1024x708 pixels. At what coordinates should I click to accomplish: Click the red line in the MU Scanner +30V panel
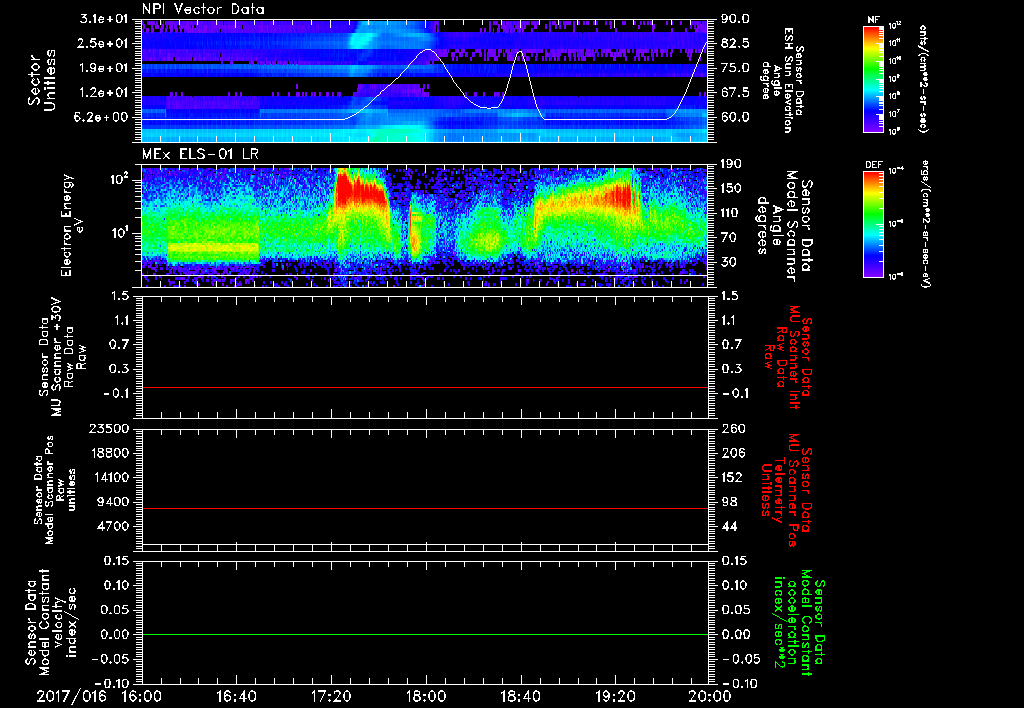point(425,387)
